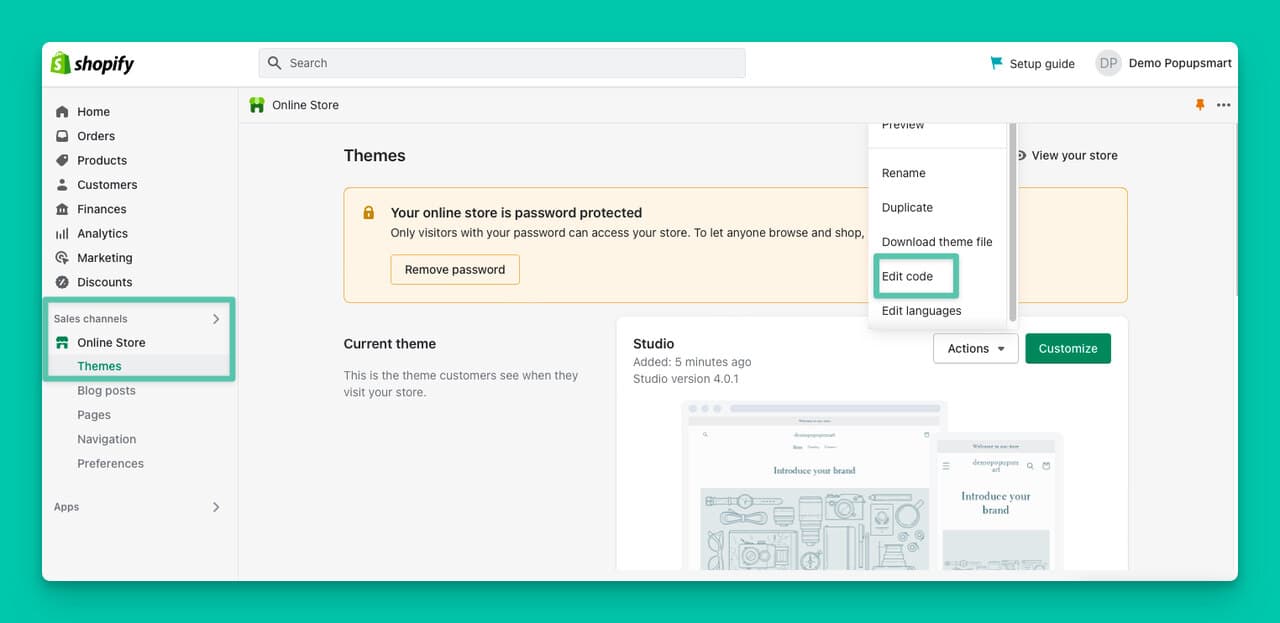The image size is (1280, 623).
Task: Click the orange pin icon
Action: [1200, 105]
